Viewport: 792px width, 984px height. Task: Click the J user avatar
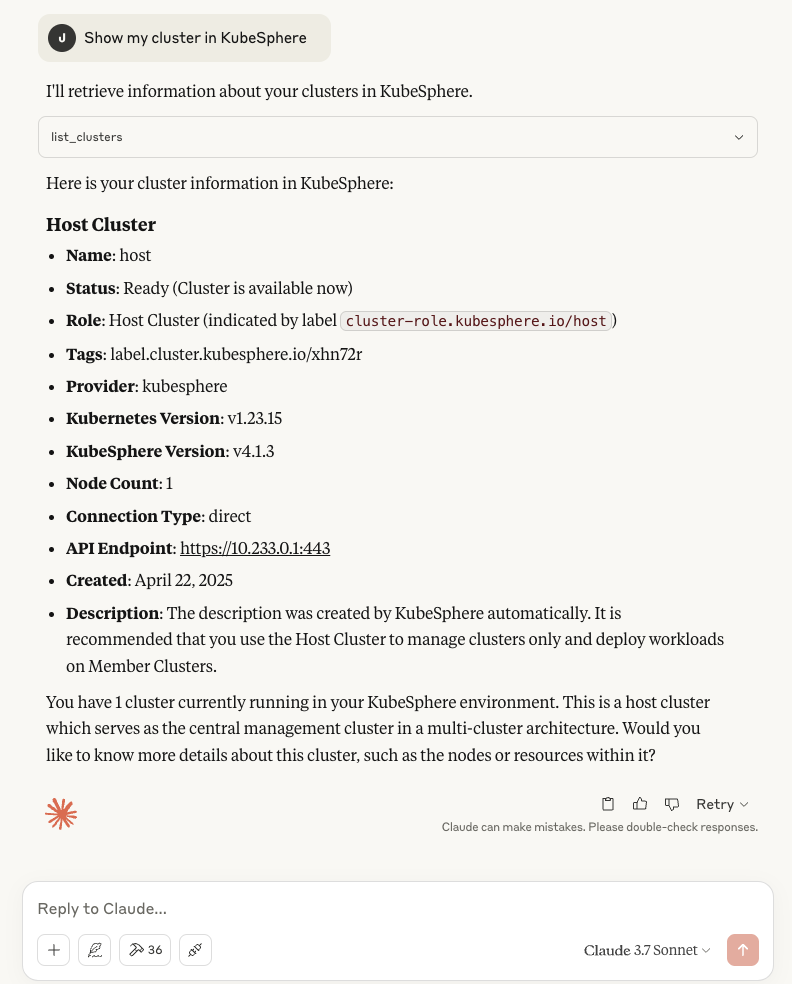pos(62,38)
